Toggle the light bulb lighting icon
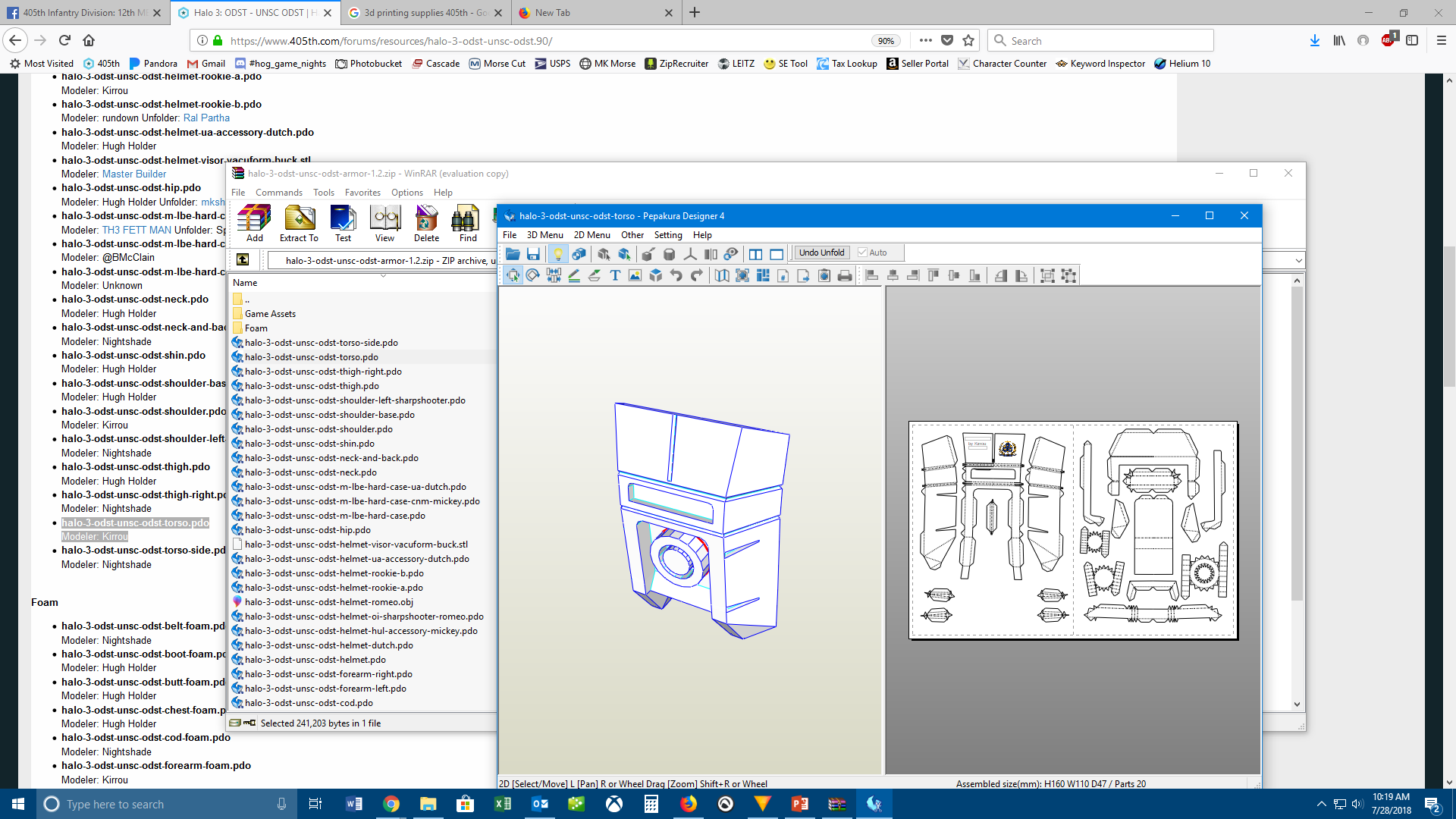Screen dimensions: 1456x819 (x=557, y=254)
